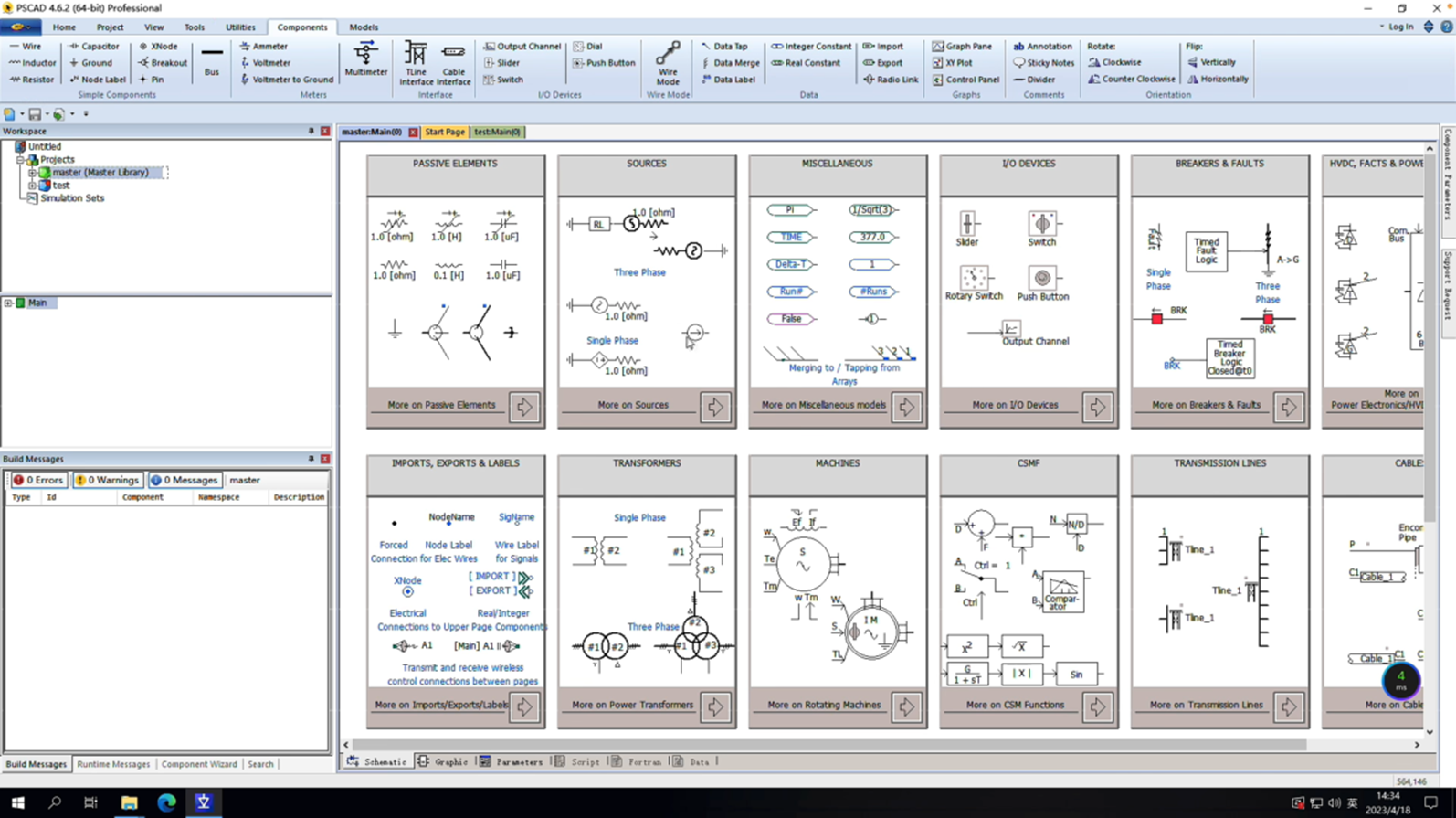
Task: Open the Home ribbon tab
Action: coord(64,27)
